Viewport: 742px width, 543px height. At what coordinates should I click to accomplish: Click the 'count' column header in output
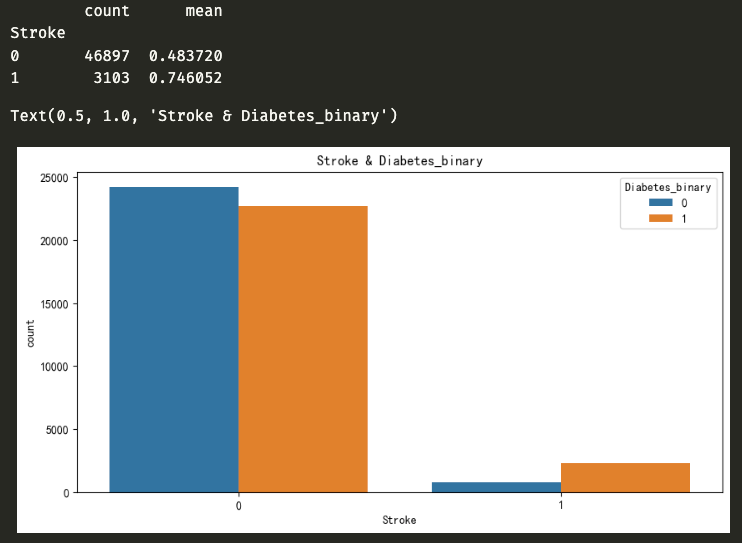pyautogui.click(x=107, y=11)
